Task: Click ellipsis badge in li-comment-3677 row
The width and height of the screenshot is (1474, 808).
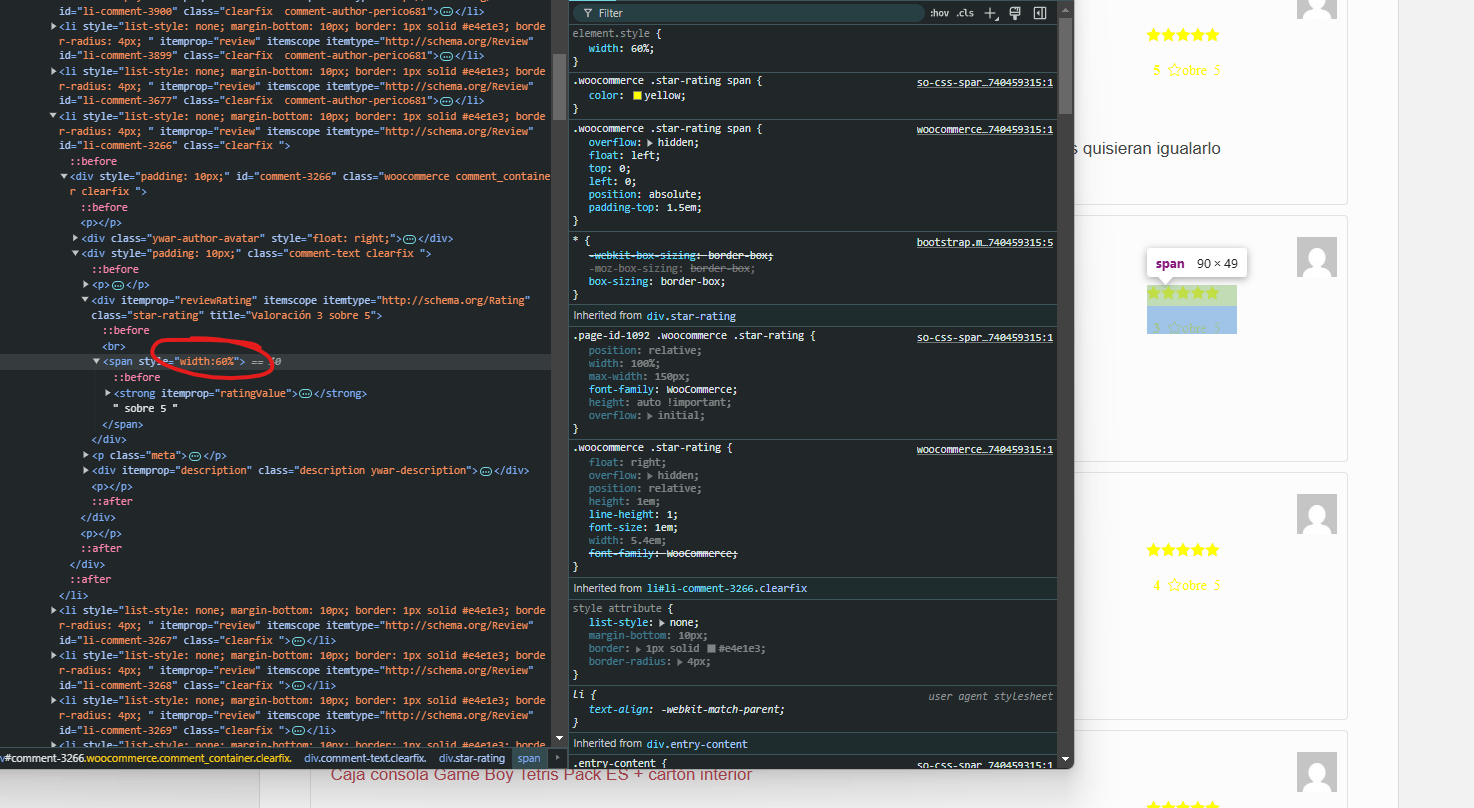Action: coord(446,101)
